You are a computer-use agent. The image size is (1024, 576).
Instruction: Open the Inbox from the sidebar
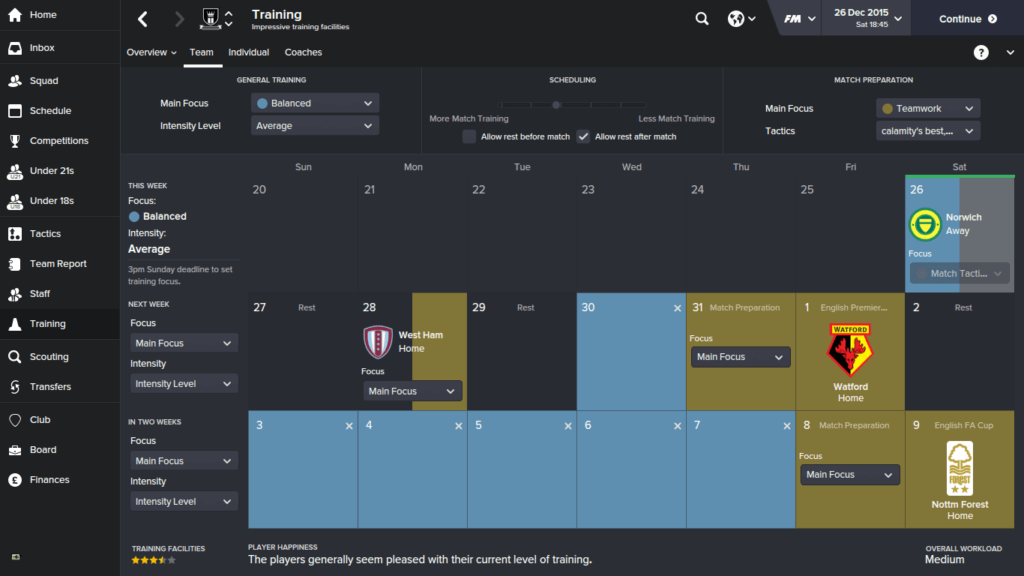45,47
